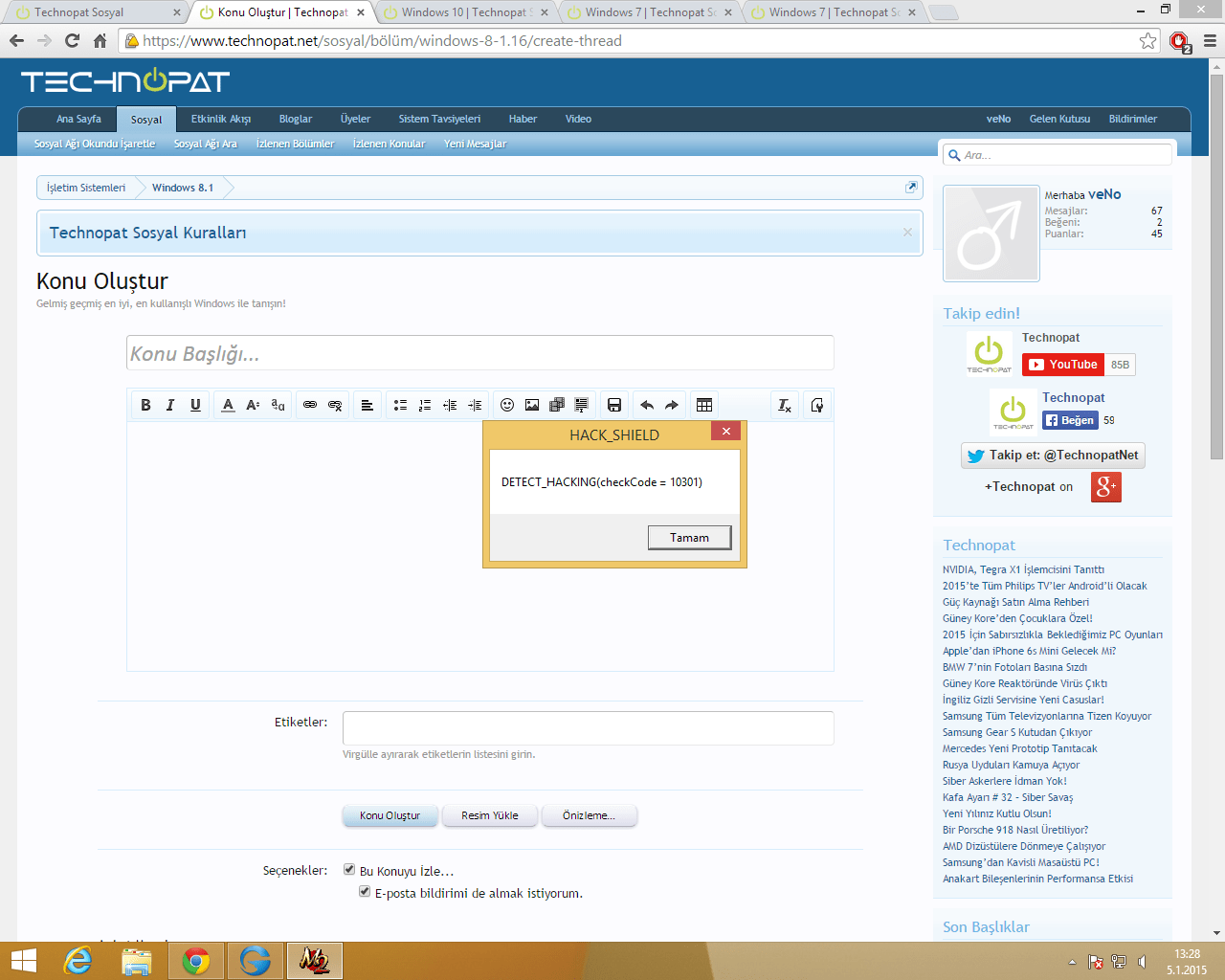Open Internet Explorer from the taskbar
Viewport: 1225px width, 980px height.
[78, 961]
